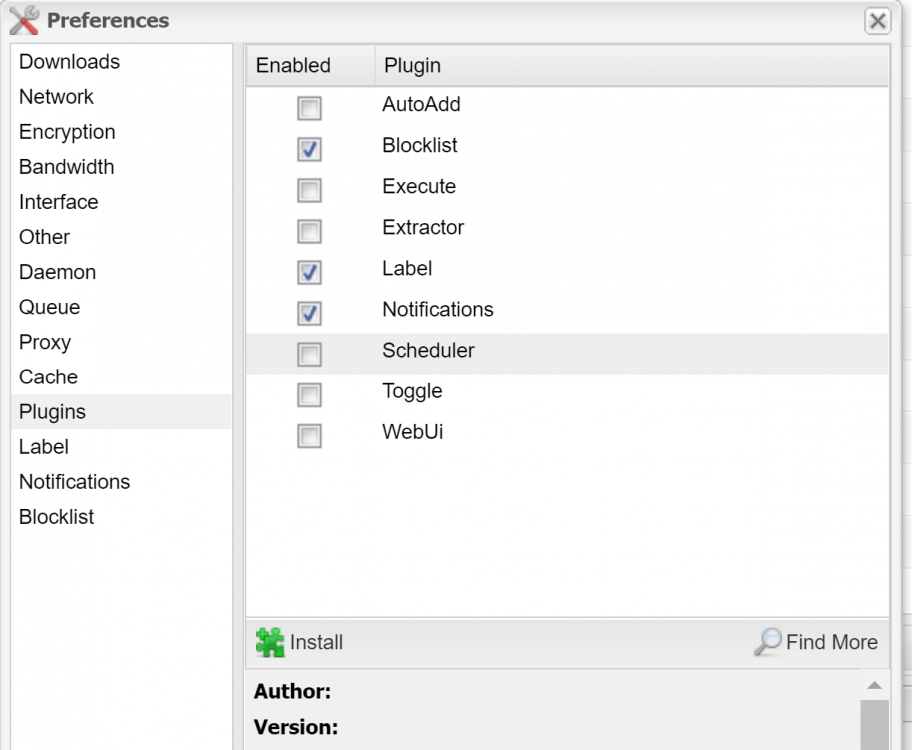Open the Downloads preferences page
The image size is (912, 750).
pyautogui.click(x=121, y=62)
